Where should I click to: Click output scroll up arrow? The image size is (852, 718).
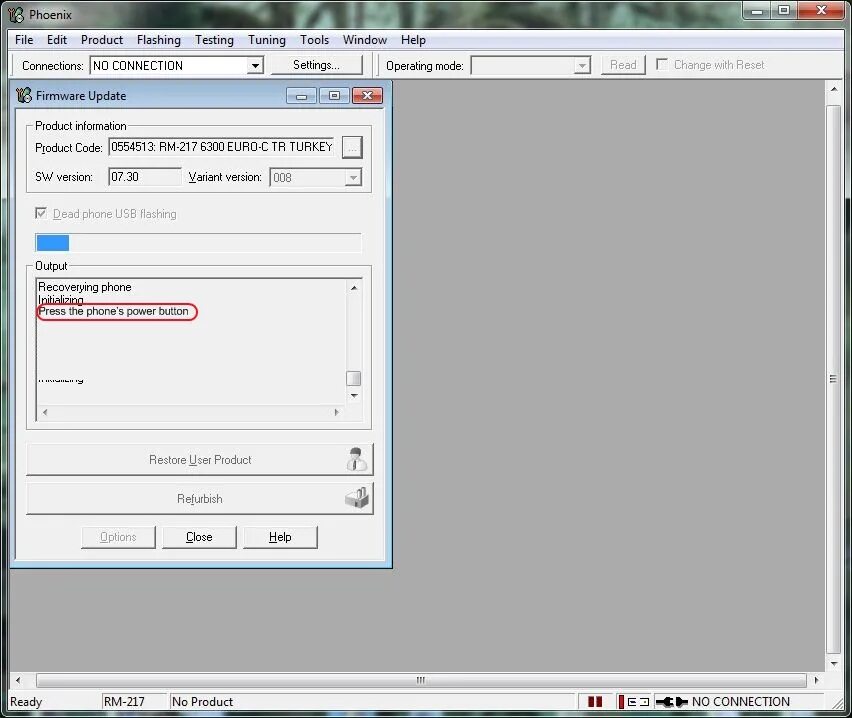[354, 288]
